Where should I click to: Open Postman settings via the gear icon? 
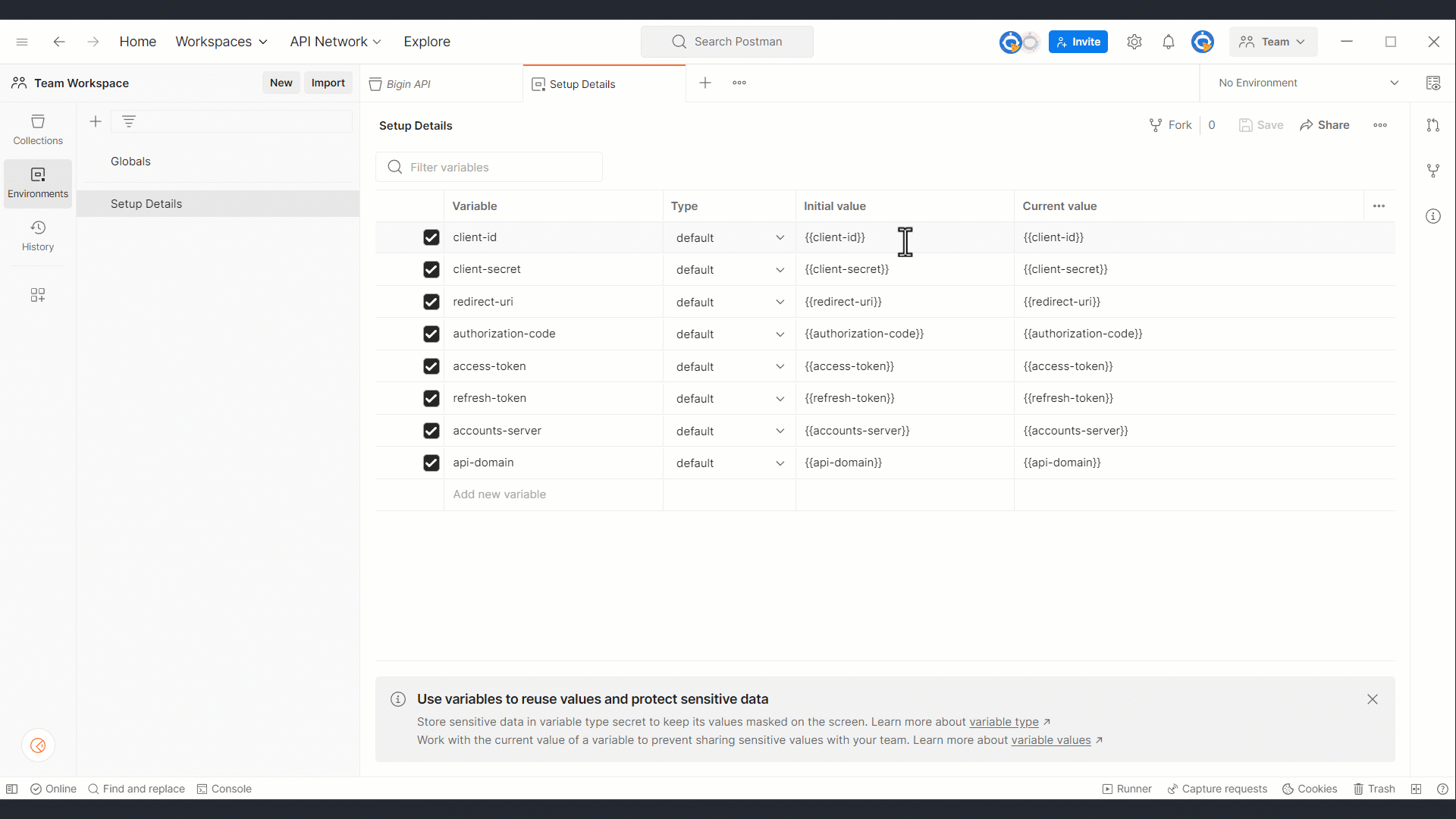coord(1134,42)
